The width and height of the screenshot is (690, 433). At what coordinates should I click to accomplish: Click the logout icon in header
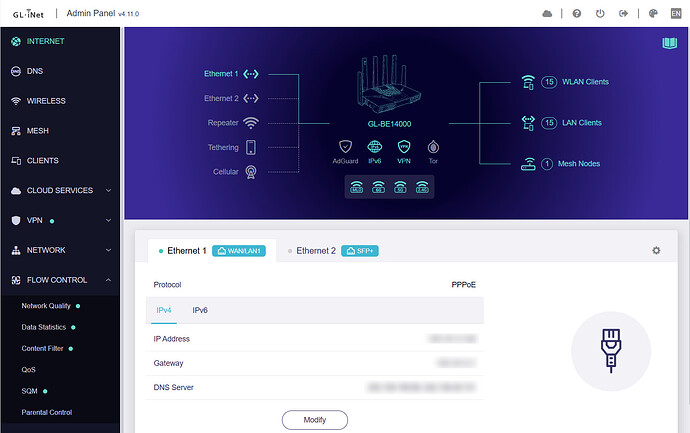[x=623, y=14]
